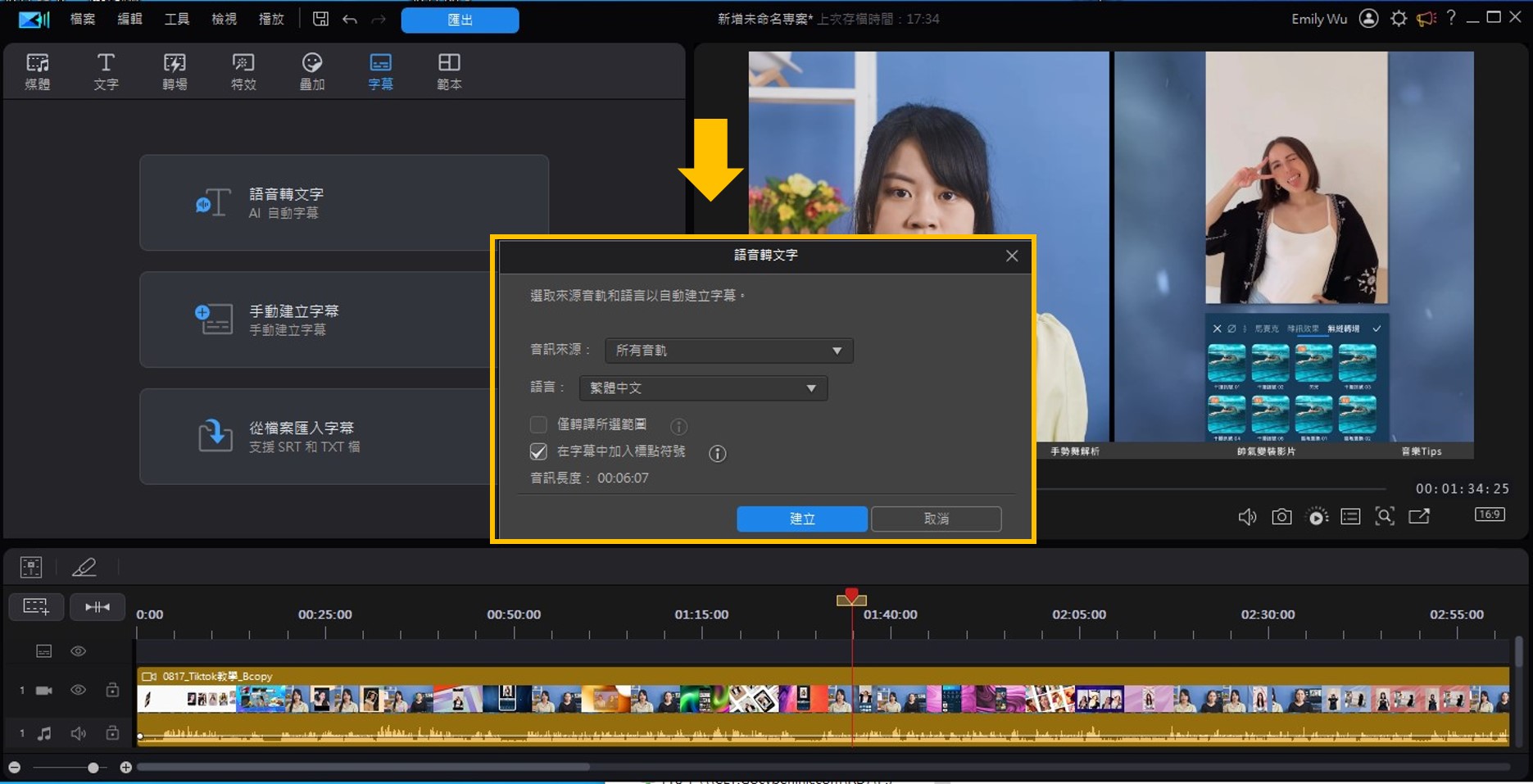
Task: Open the 16:9 aspect ratio selector
Action: tap(1490, 514)
